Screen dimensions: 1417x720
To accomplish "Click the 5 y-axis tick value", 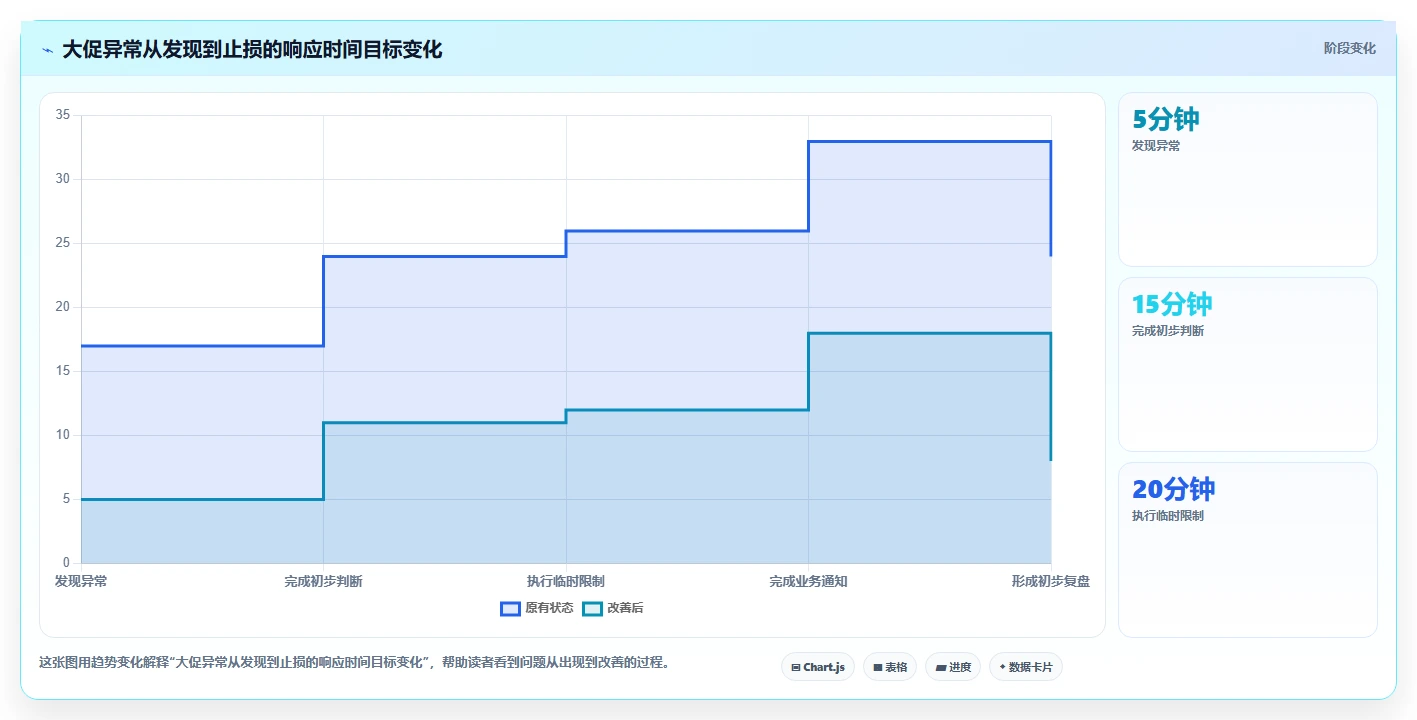I will (x=66, y=499).
